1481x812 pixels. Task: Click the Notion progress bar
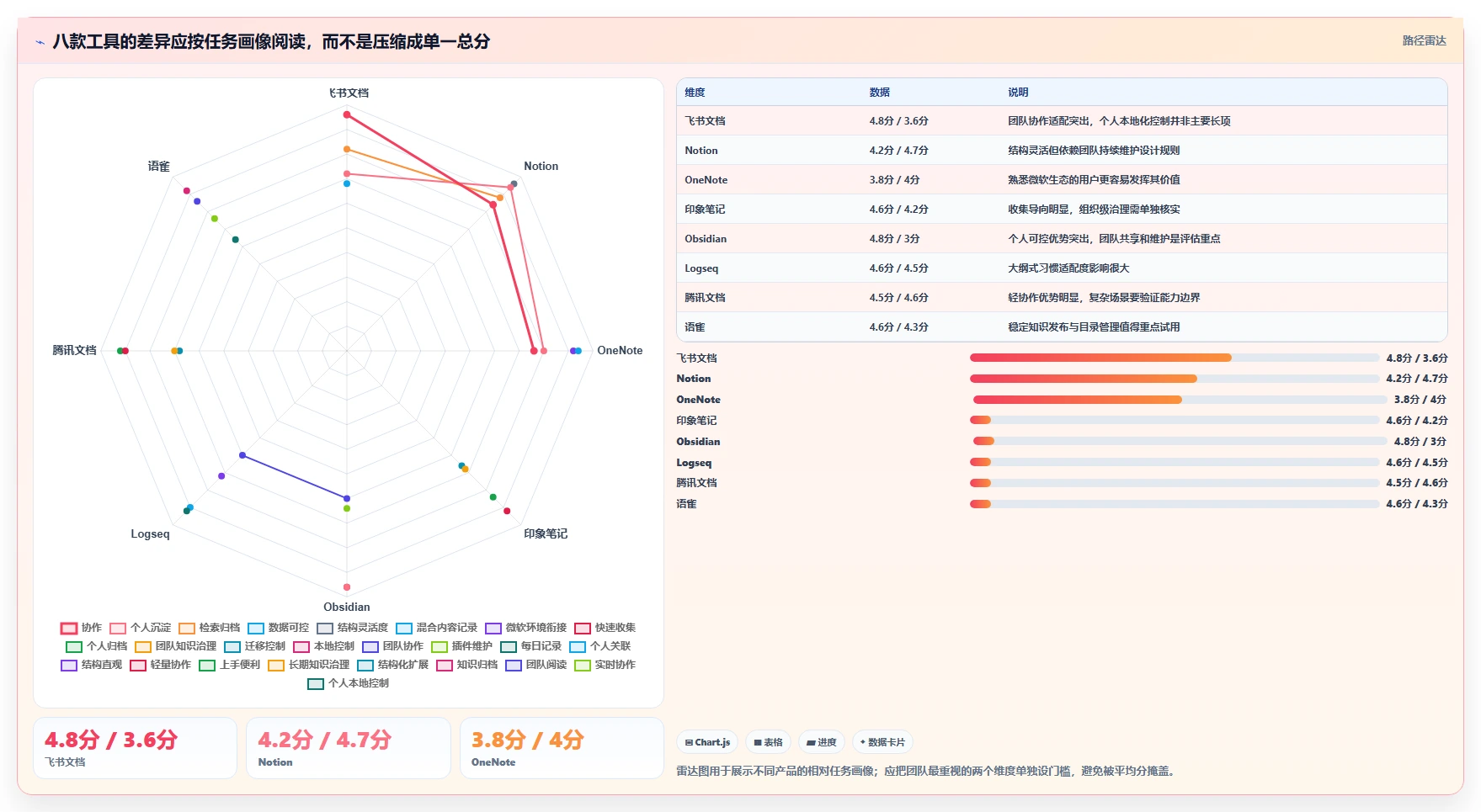1175,379
